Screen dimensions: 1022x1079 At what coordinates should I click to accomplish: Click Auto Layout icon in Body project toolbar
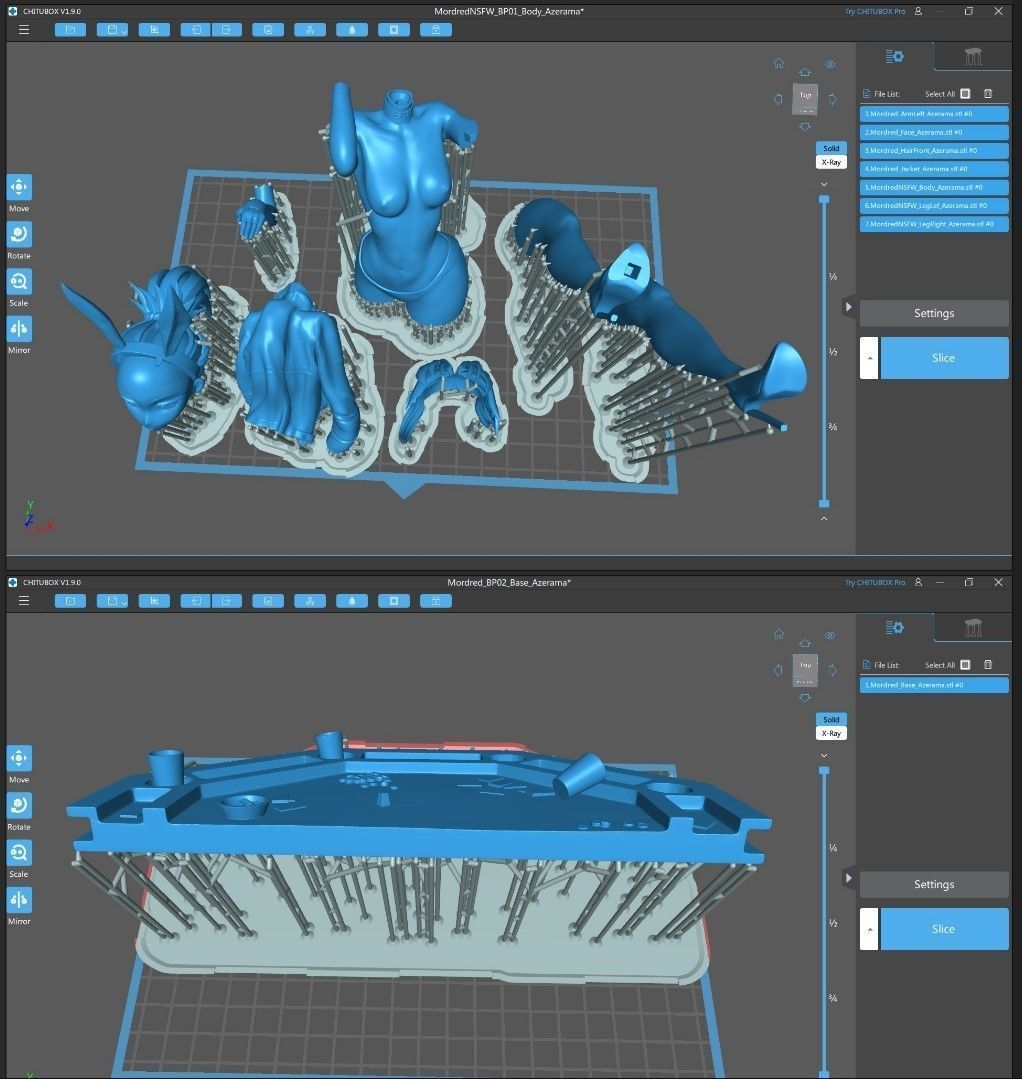tap(310, 30)
